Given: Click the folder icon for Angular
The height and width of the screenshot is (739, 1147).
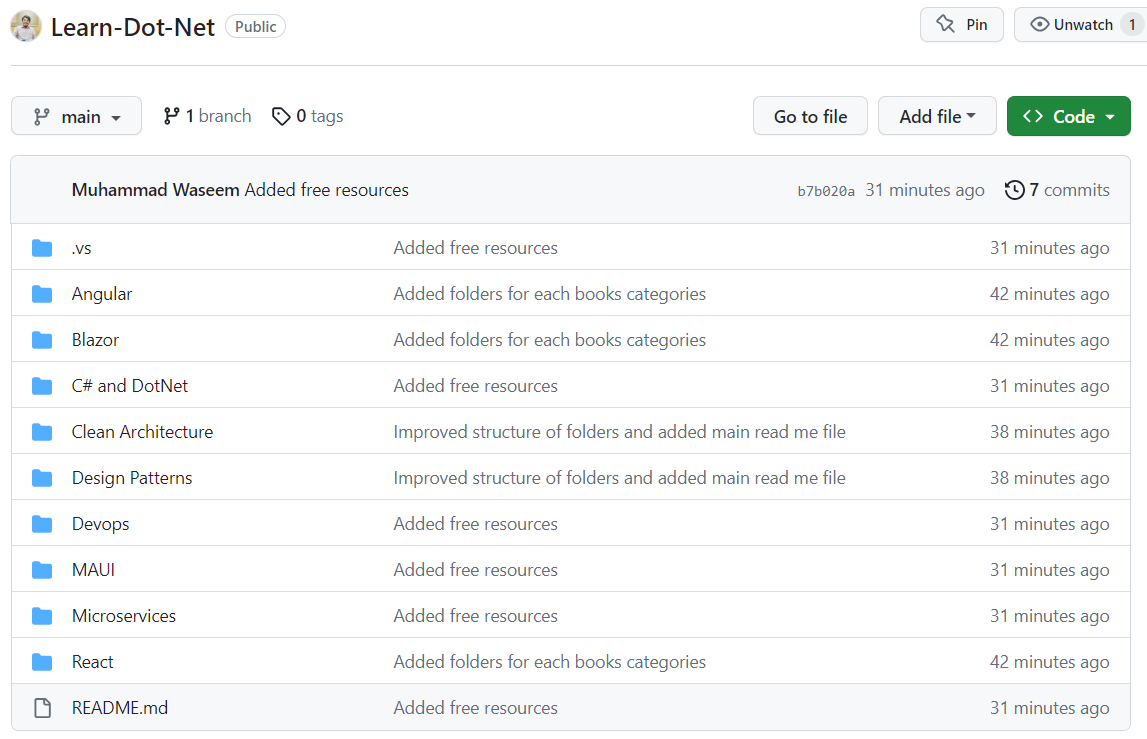Looking at the screenshot, I should 42,294.
